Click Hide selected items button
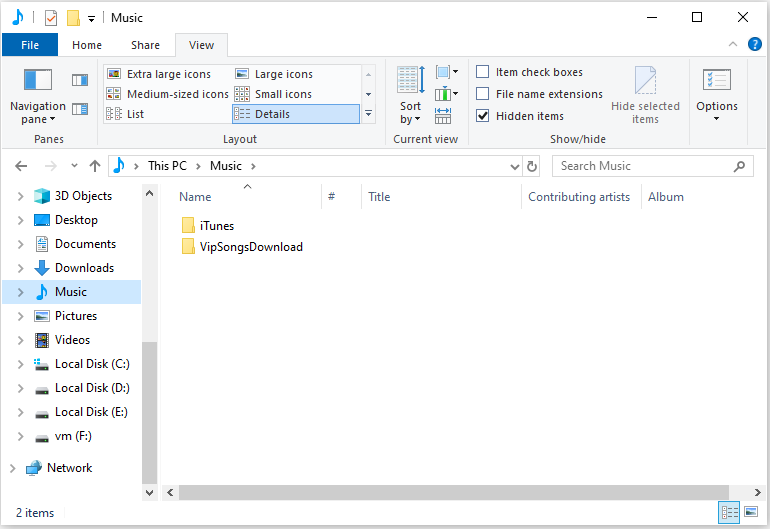Viewport: 770px width, 529px height. coord(645,95)
